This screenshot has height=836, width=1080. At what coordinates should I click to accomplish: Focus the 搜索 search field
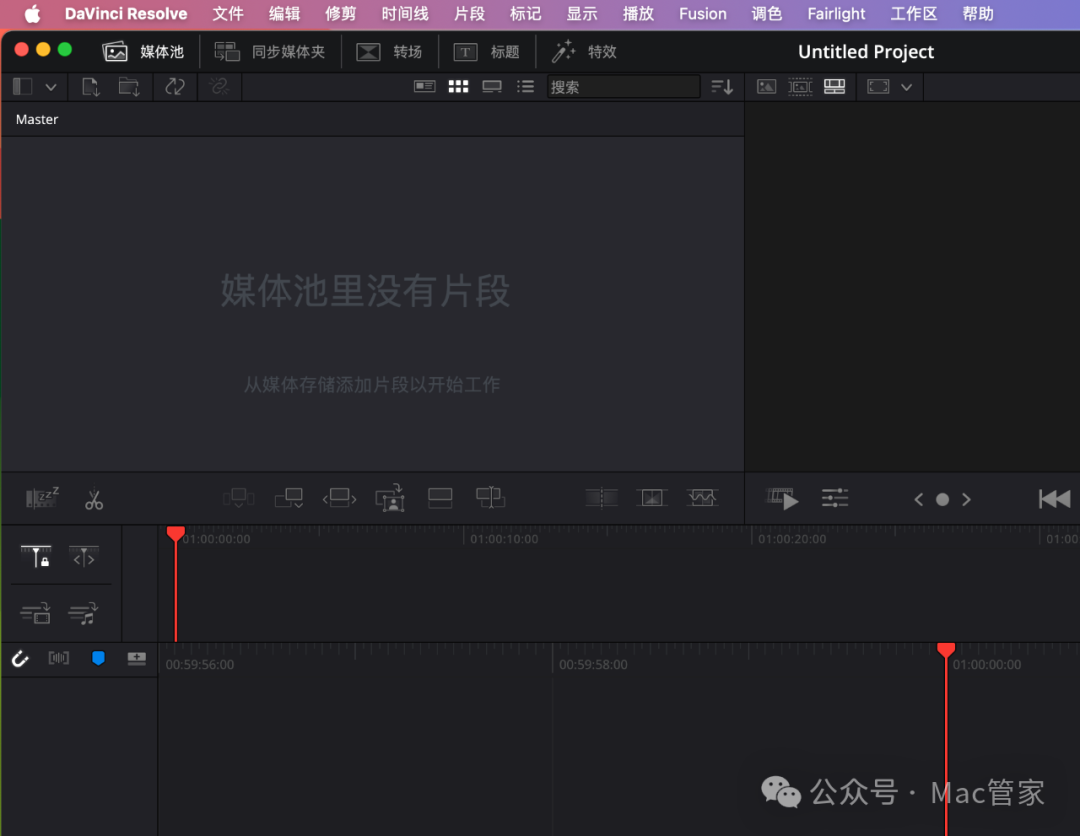tap(623, 87)
